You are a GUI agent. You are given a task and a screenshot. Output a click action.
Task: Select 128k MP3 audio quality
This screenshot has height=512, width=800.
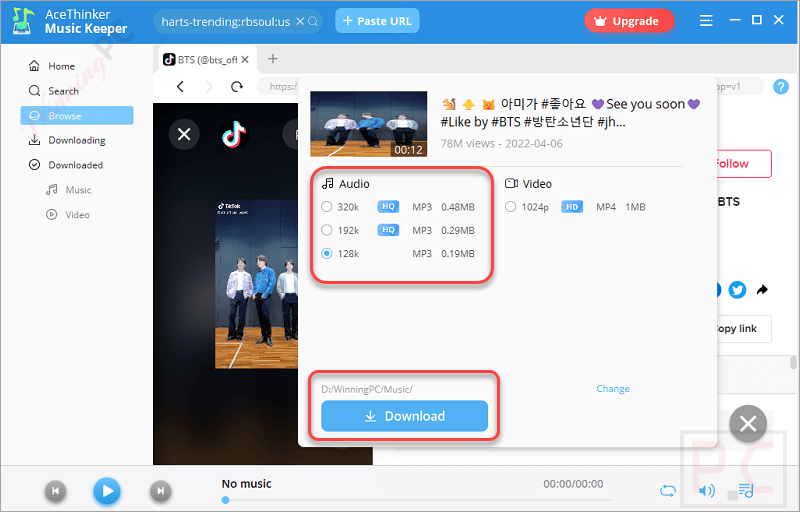[327, 253]
